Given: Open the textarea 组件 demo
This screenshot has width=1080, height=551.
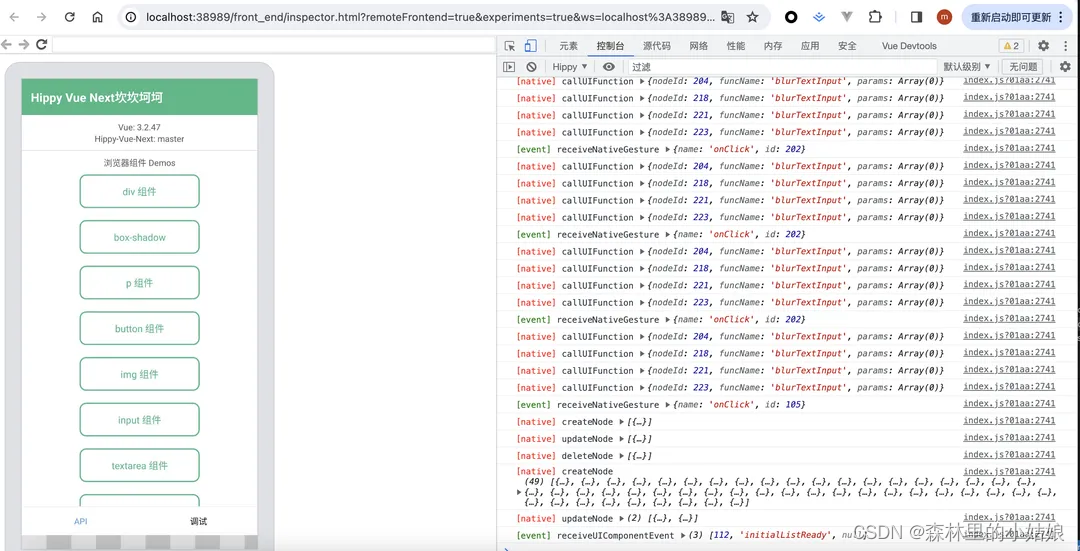Looking at the screenshot, I should (x=139, y=466).
